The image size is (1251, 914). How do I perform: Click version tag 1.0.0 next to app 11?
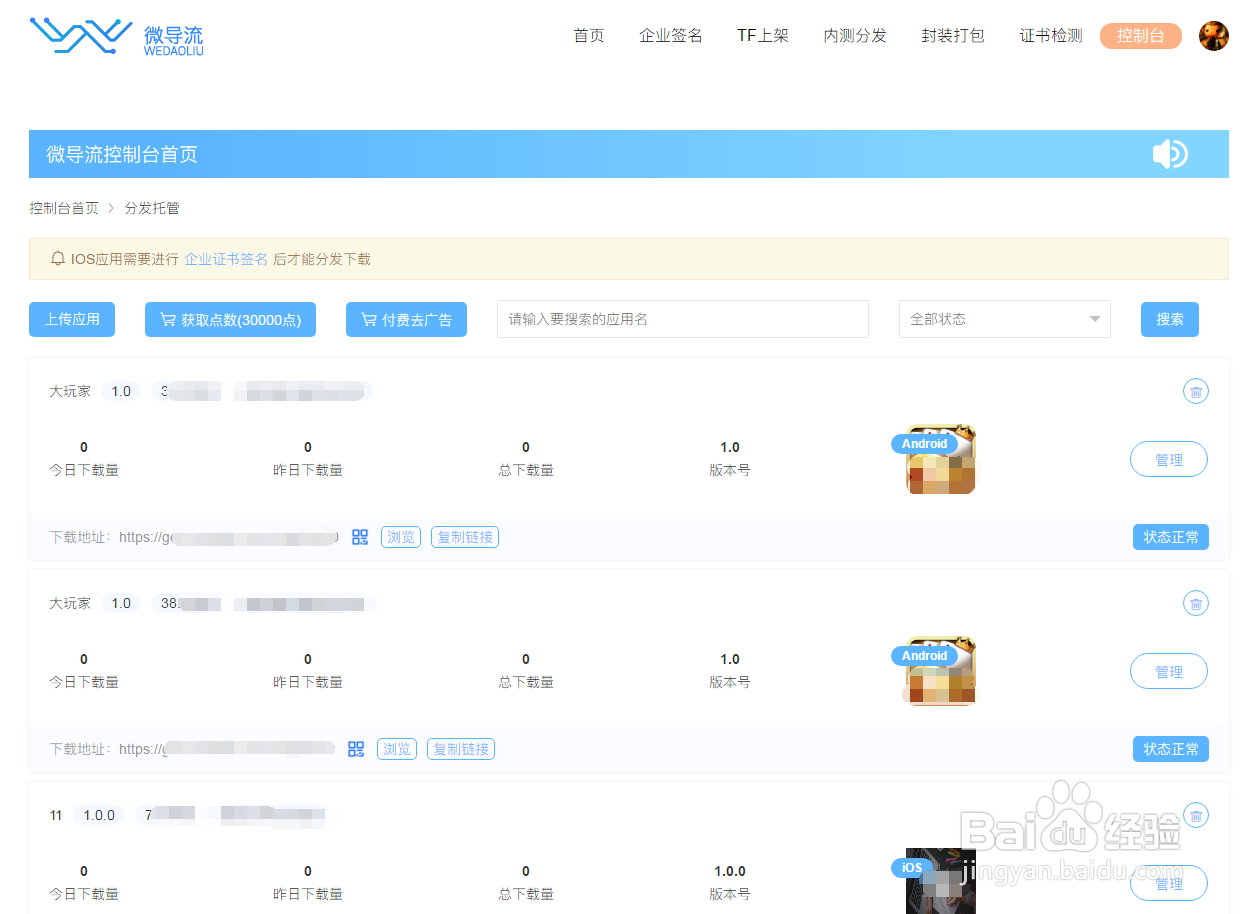(x=99, y=815)
